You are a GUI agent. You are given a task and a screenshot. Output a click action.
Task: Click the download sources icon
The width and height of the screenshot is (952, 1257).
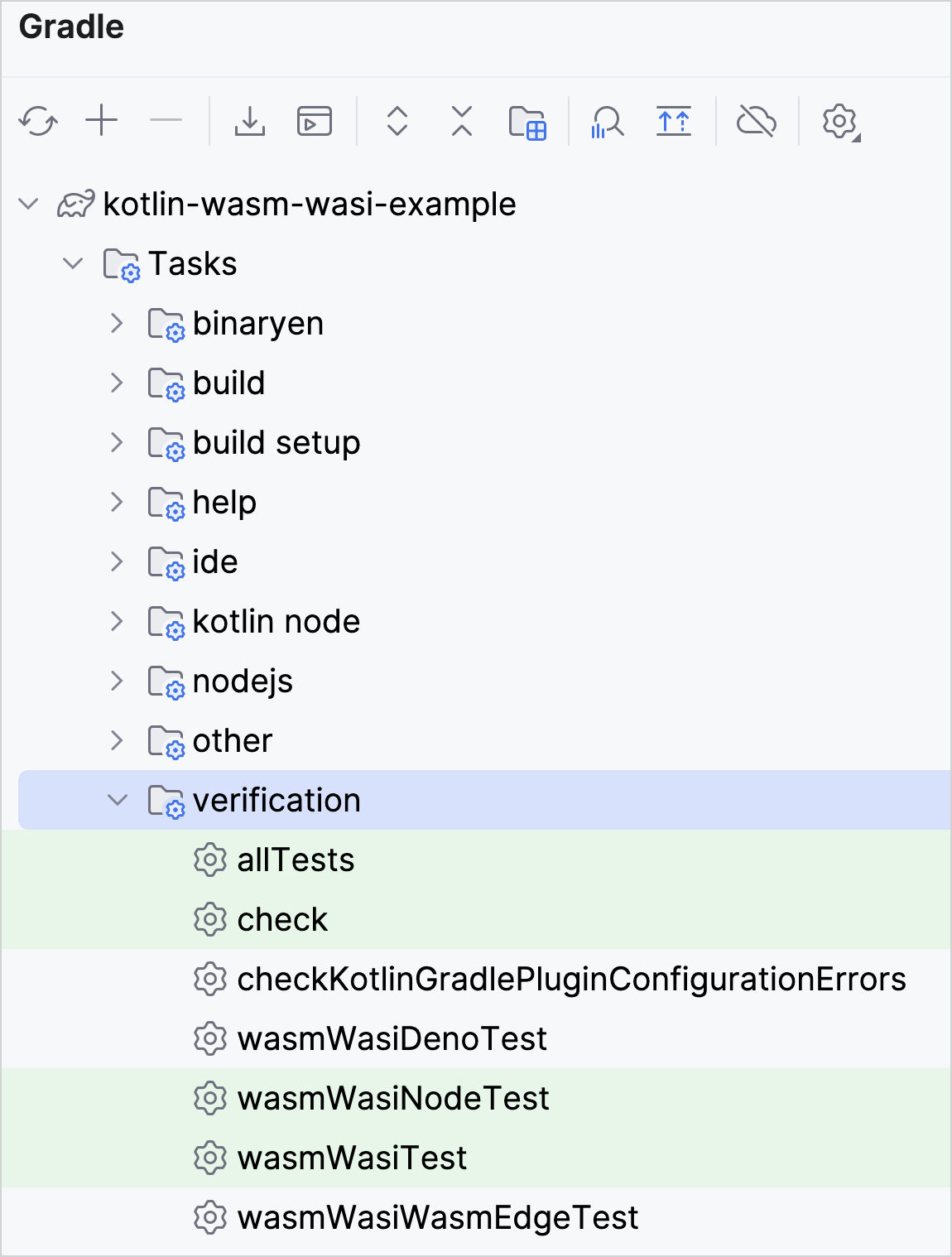(x=249, y=121)
